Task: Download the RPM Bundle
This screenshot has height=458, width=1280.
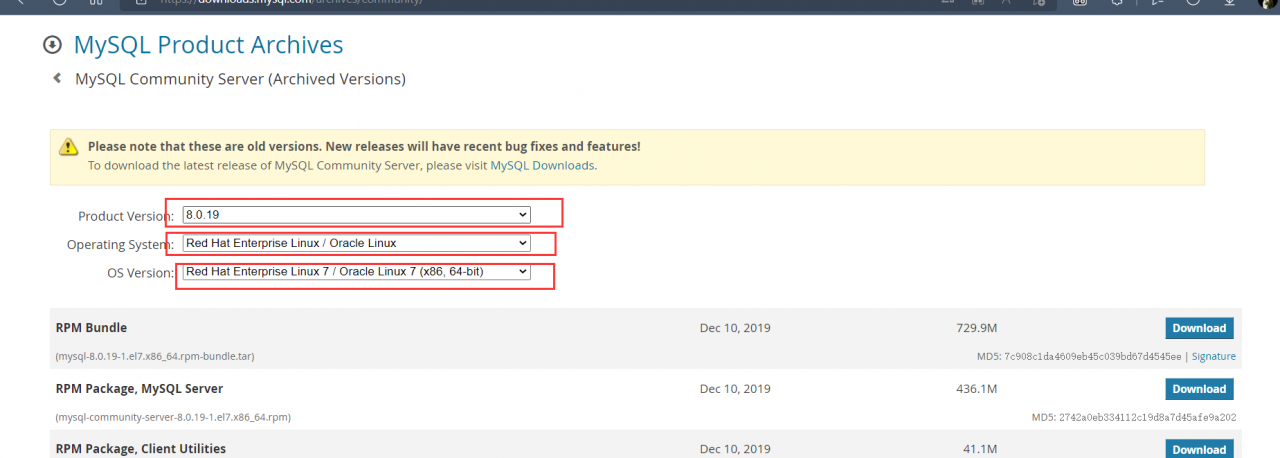Action: pos(1199,328)
